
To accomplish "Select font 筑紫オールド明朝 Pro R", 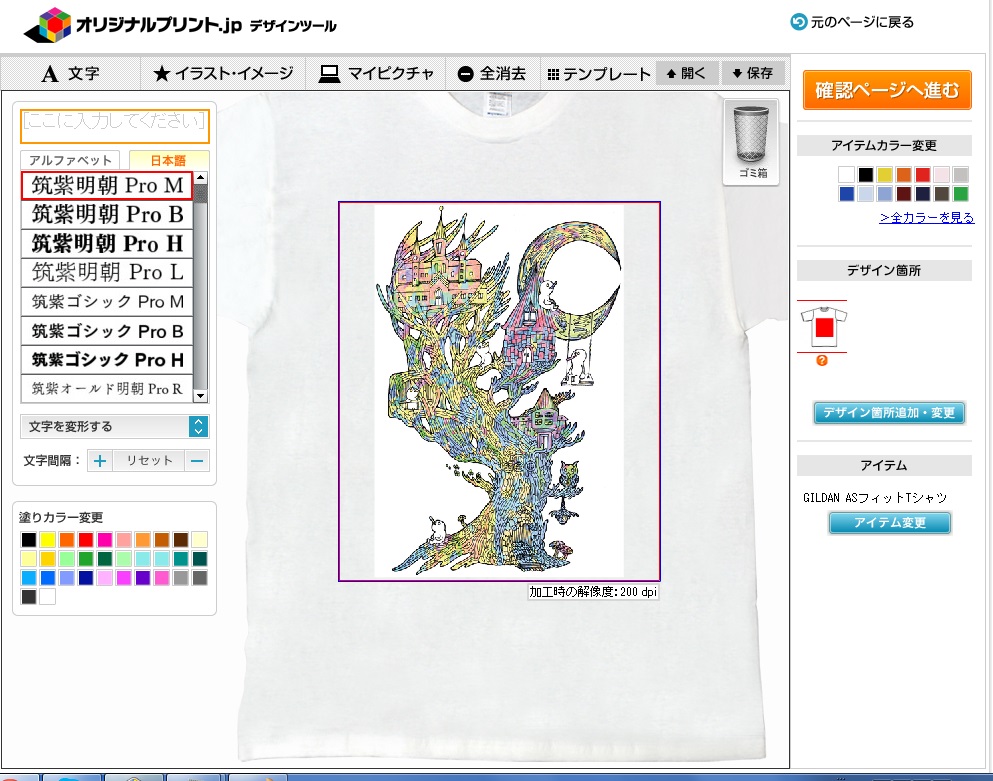I will tap(107, 388).
